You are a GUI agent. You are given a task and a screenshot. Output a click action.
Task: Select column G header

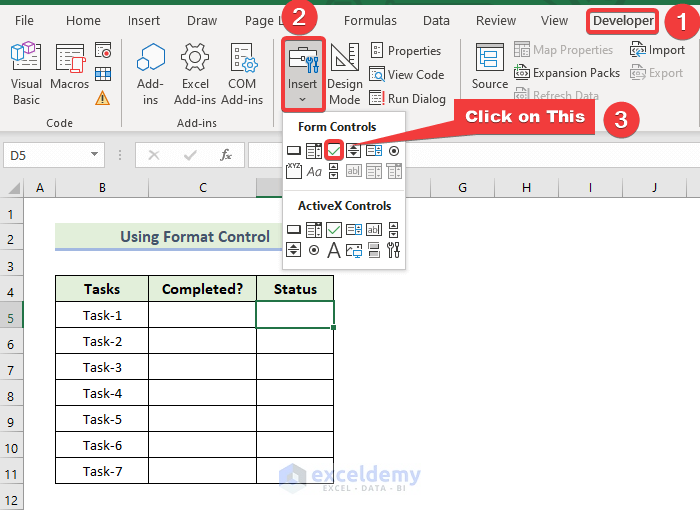(x=462, y=188)
